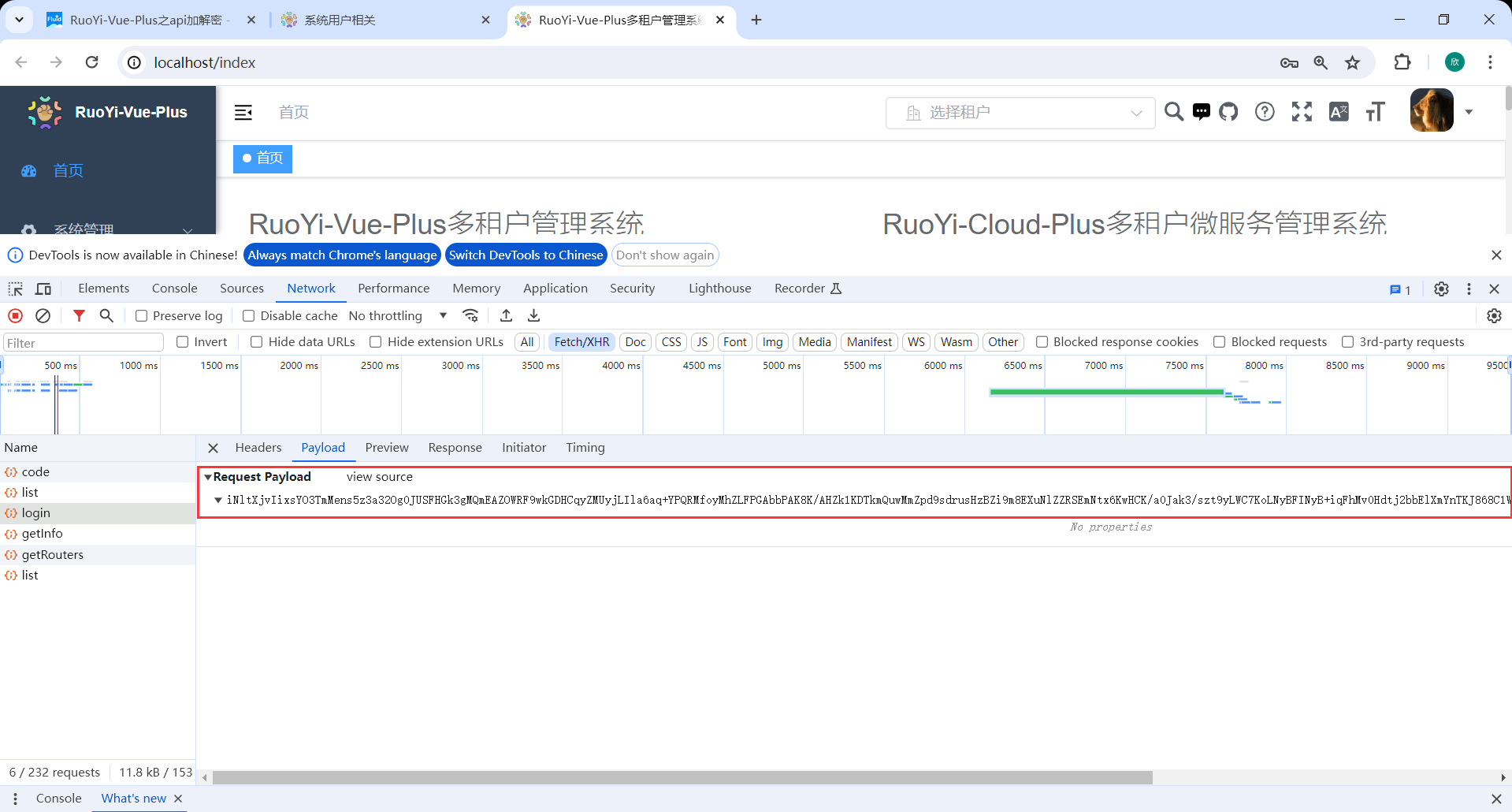This screenshot has width=1512, height=812.
Task: Click the Filter input field
Action: click(83, 342)
